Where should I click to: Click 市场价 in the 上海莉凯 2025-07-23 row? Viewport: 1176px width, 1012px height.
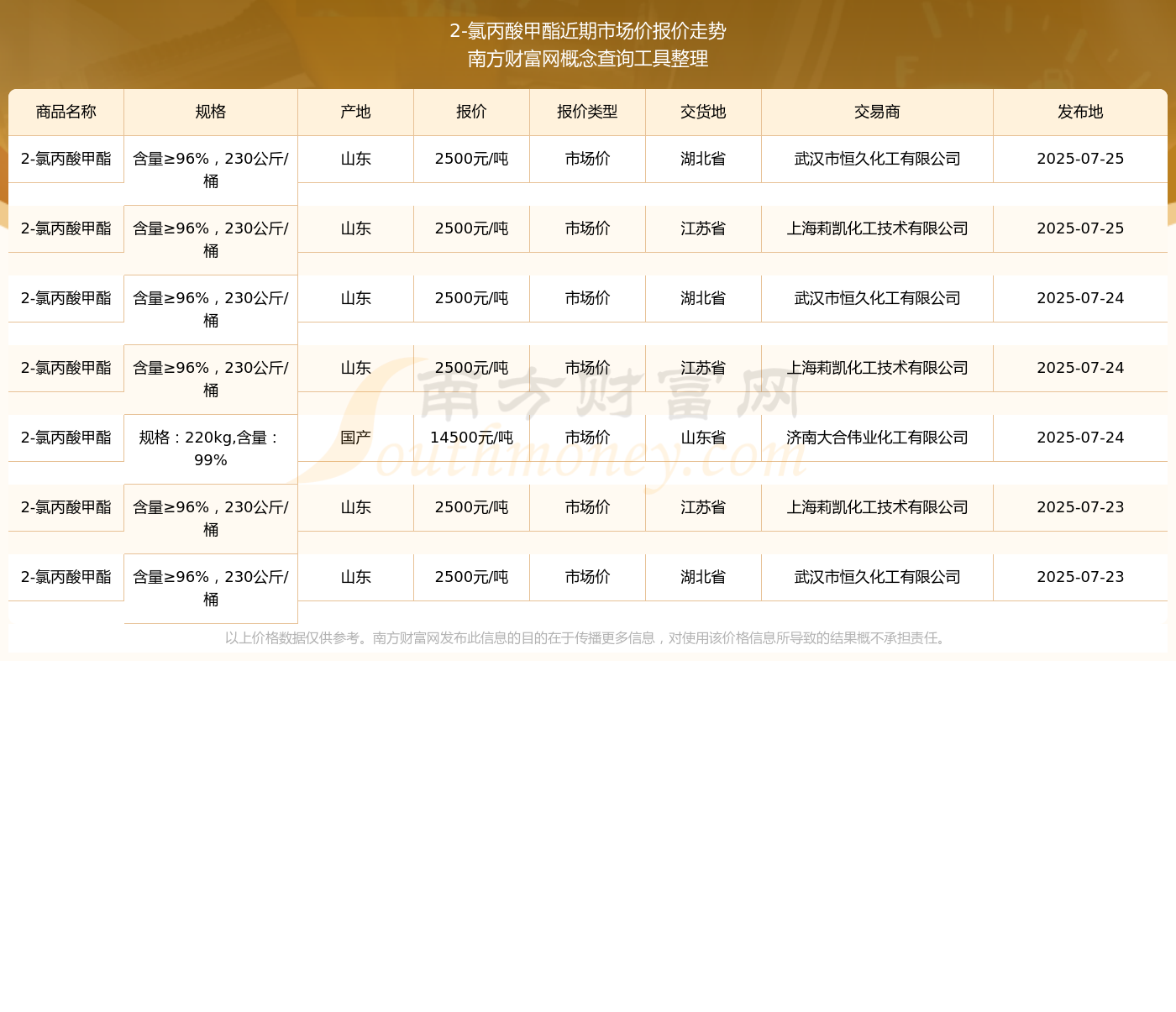[x=588, y=507]
